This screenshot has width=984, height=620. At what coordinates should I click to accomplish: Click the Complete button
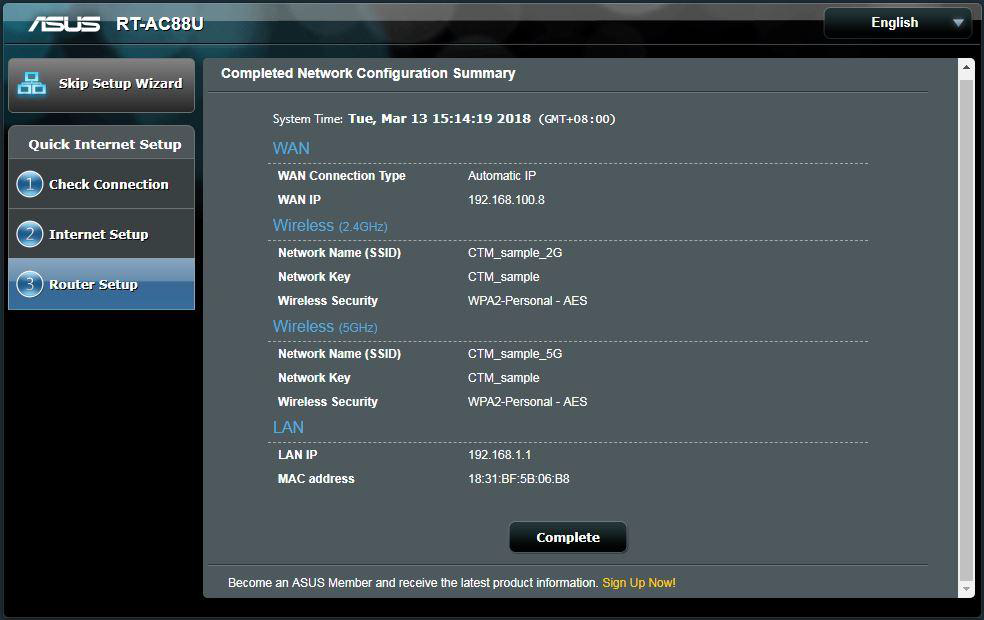coord(568,537)
